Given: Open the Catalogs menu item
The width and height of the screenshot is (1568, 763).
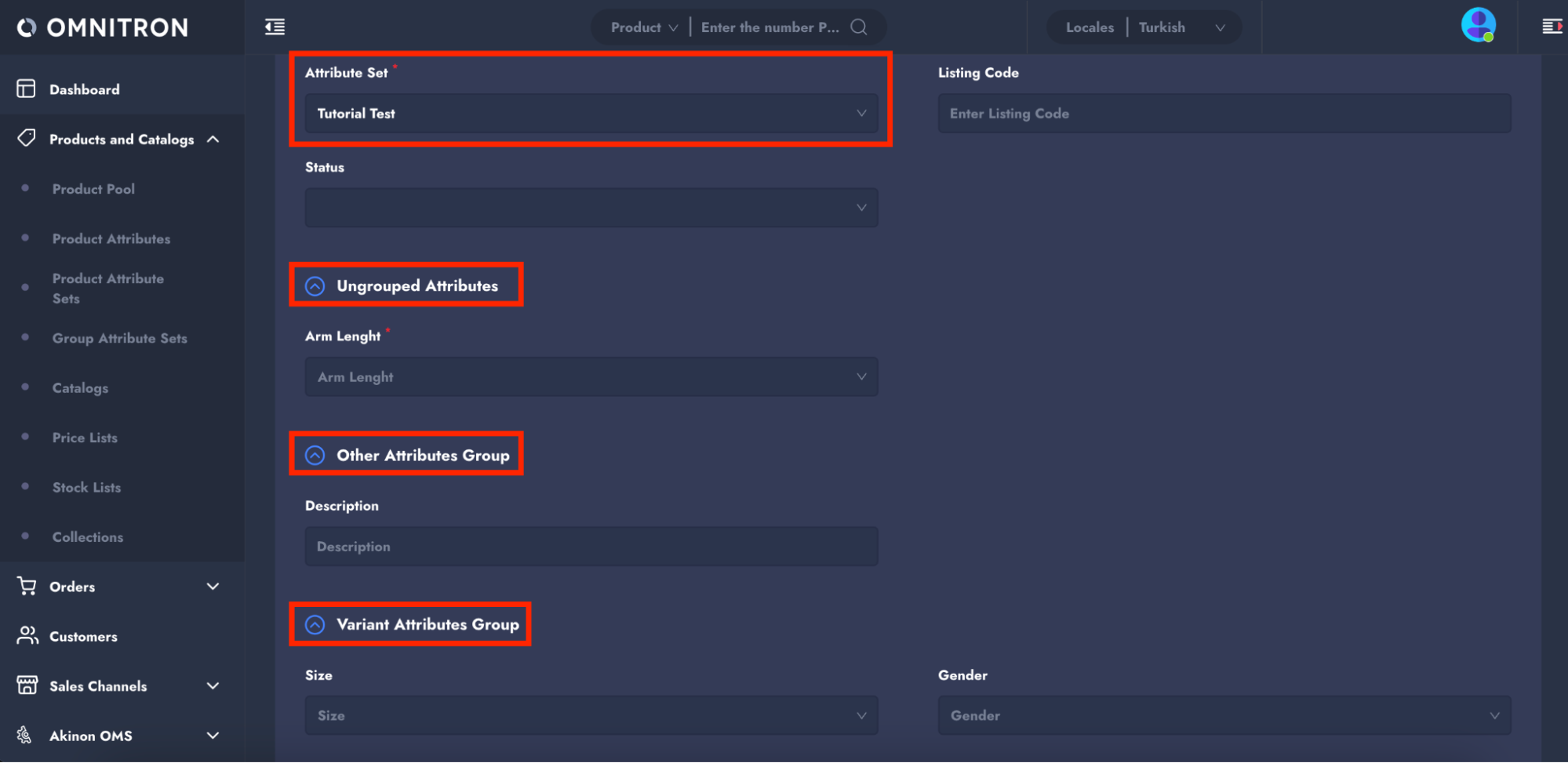Looking at the screenshot, I should (80, 388).
